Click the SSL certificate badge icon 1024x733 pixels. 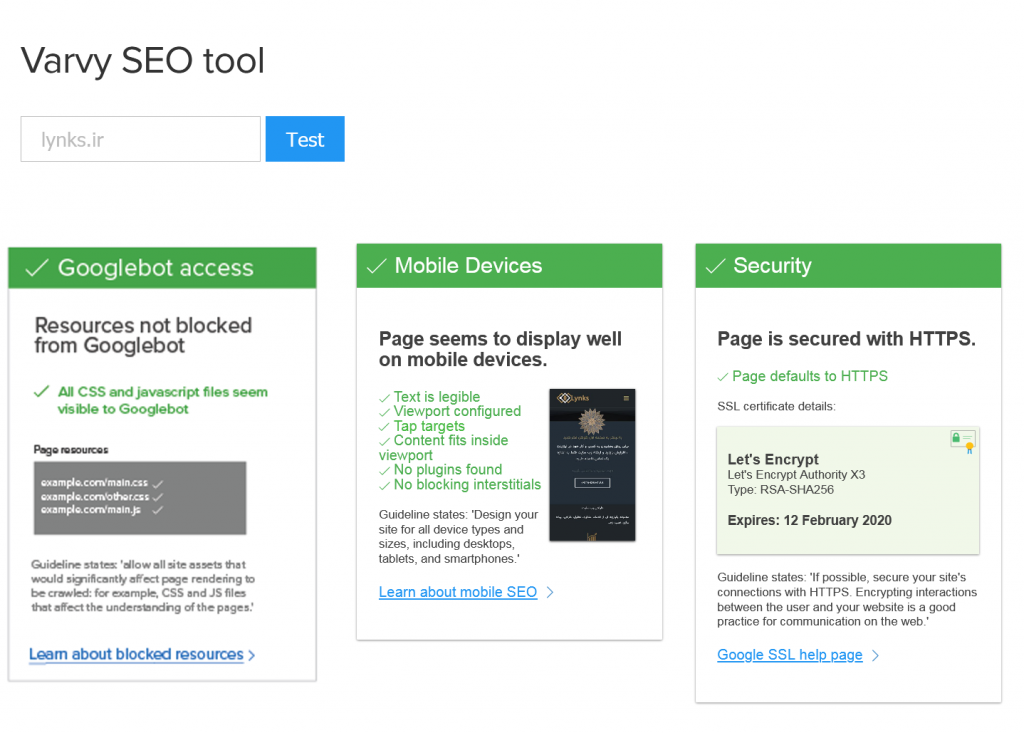point(963,441)
